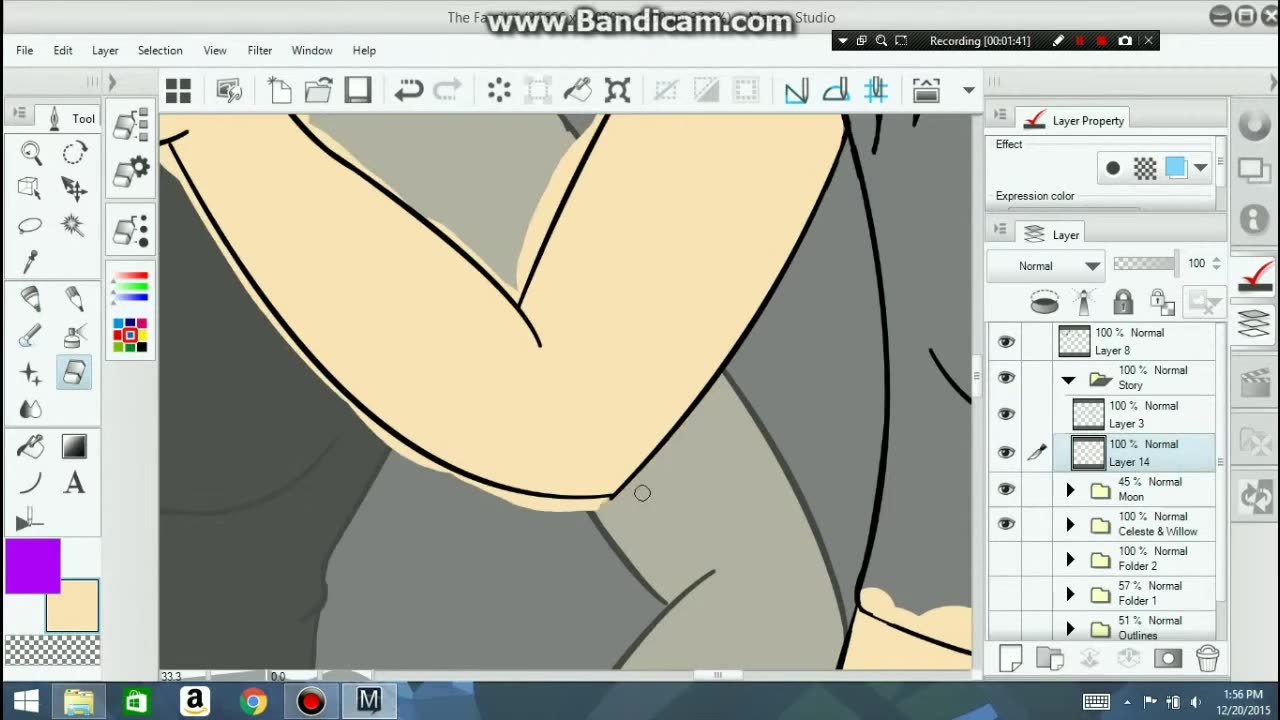
Task: Click the peach sub color swatch
Action: (72, 606)
